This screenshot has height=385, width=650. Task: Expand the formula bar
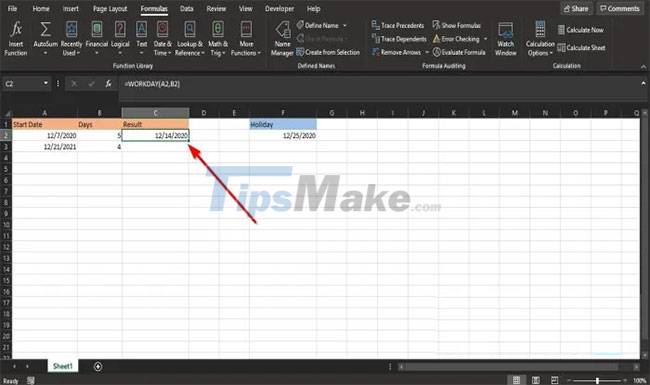643,84
